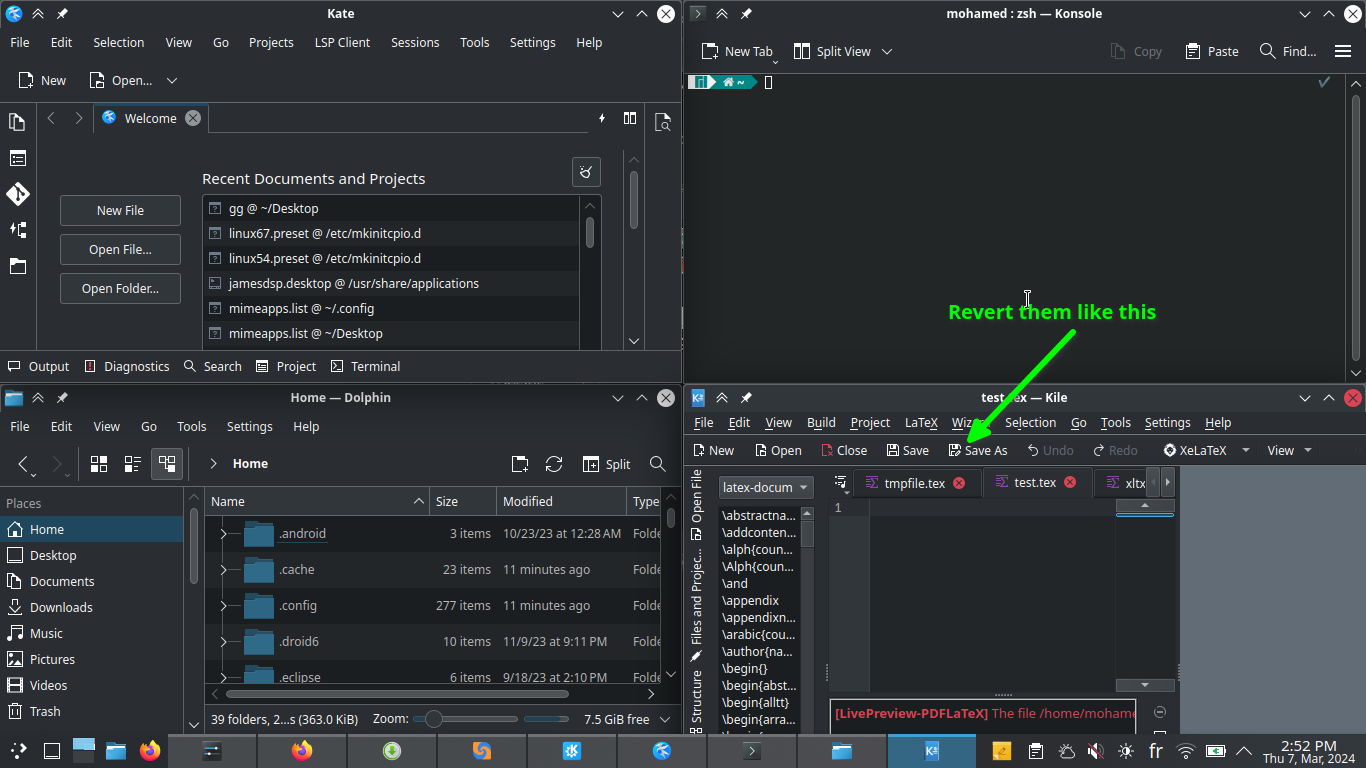The image size is (1366, 768).
Task: Open the XeLaTeX compiler dropdown in Kile
Action: (1246, 450)
